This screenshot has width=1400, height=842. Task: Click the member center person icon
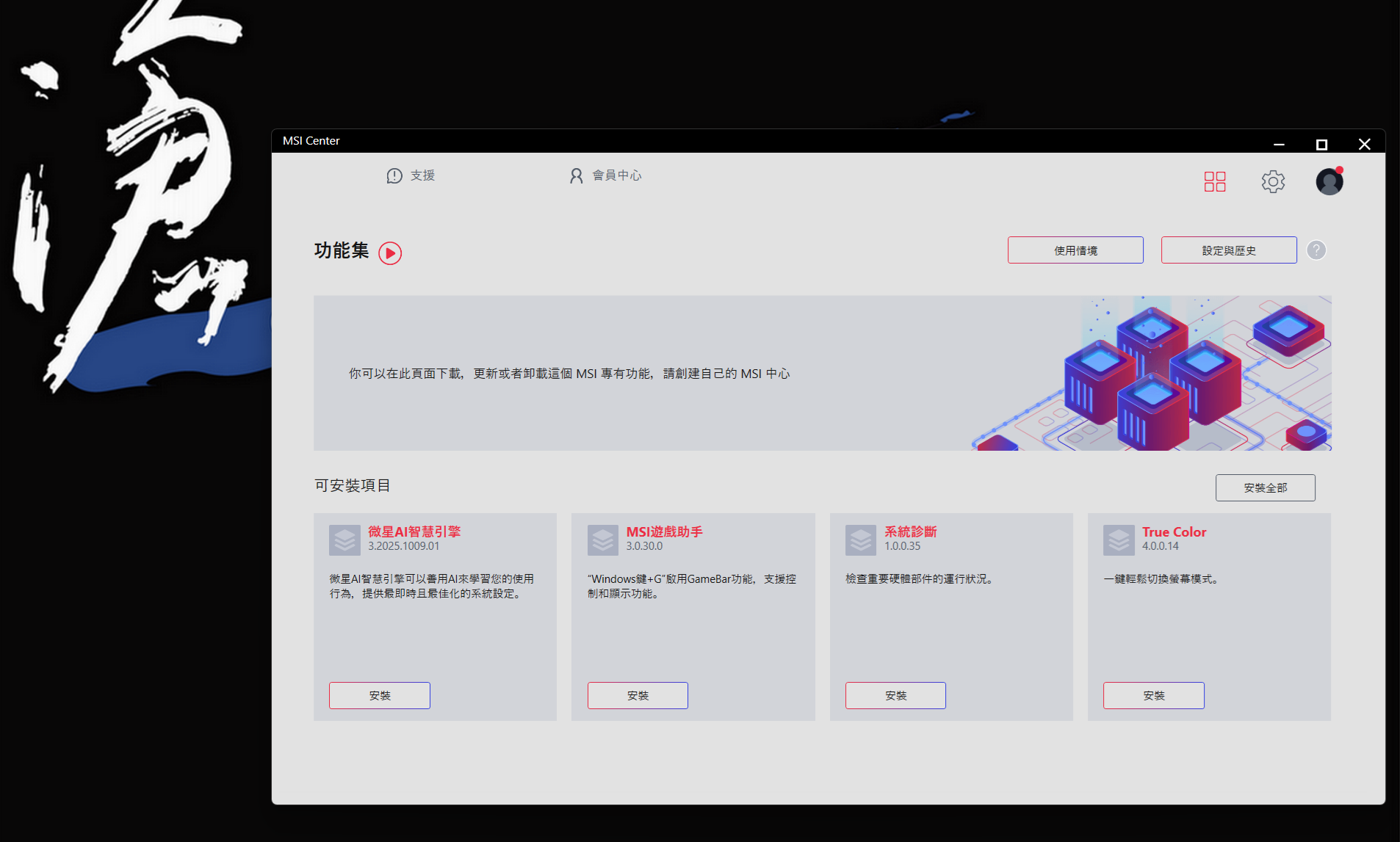[577, 175]
